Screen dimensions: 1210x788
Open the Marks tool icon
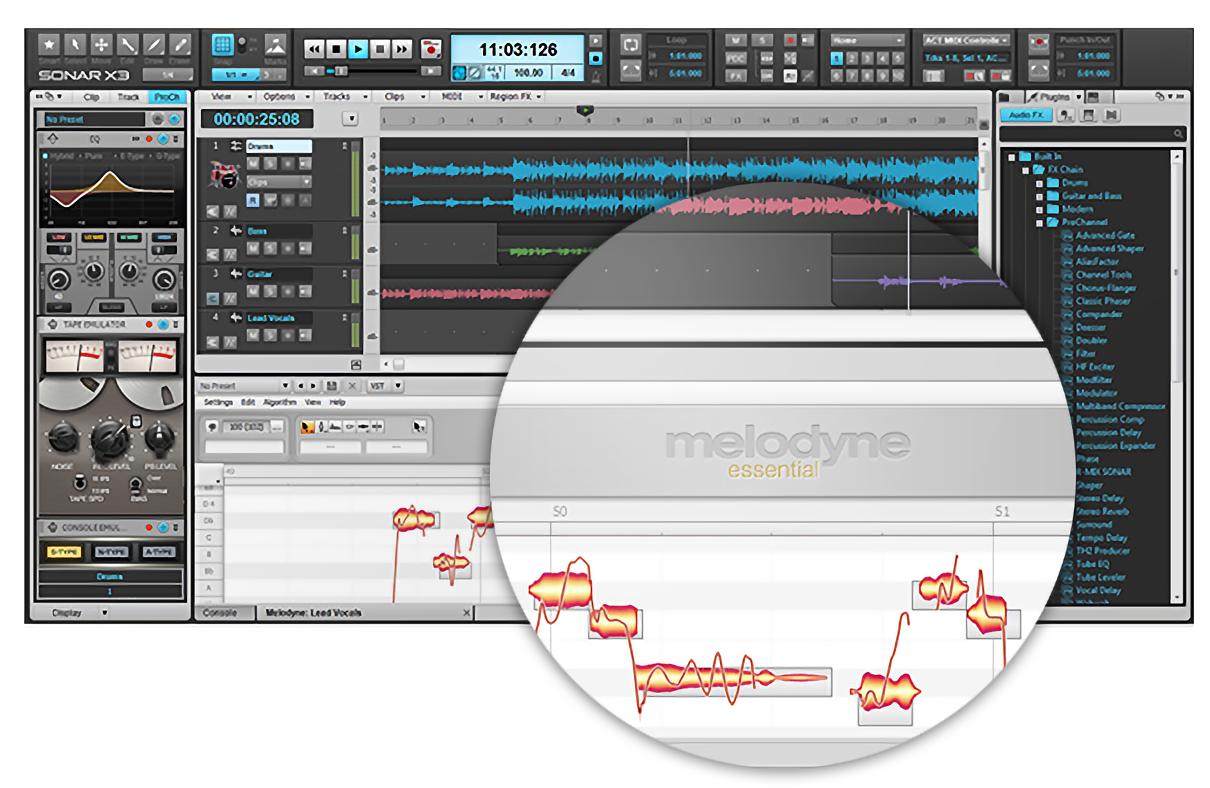(274, 45)
